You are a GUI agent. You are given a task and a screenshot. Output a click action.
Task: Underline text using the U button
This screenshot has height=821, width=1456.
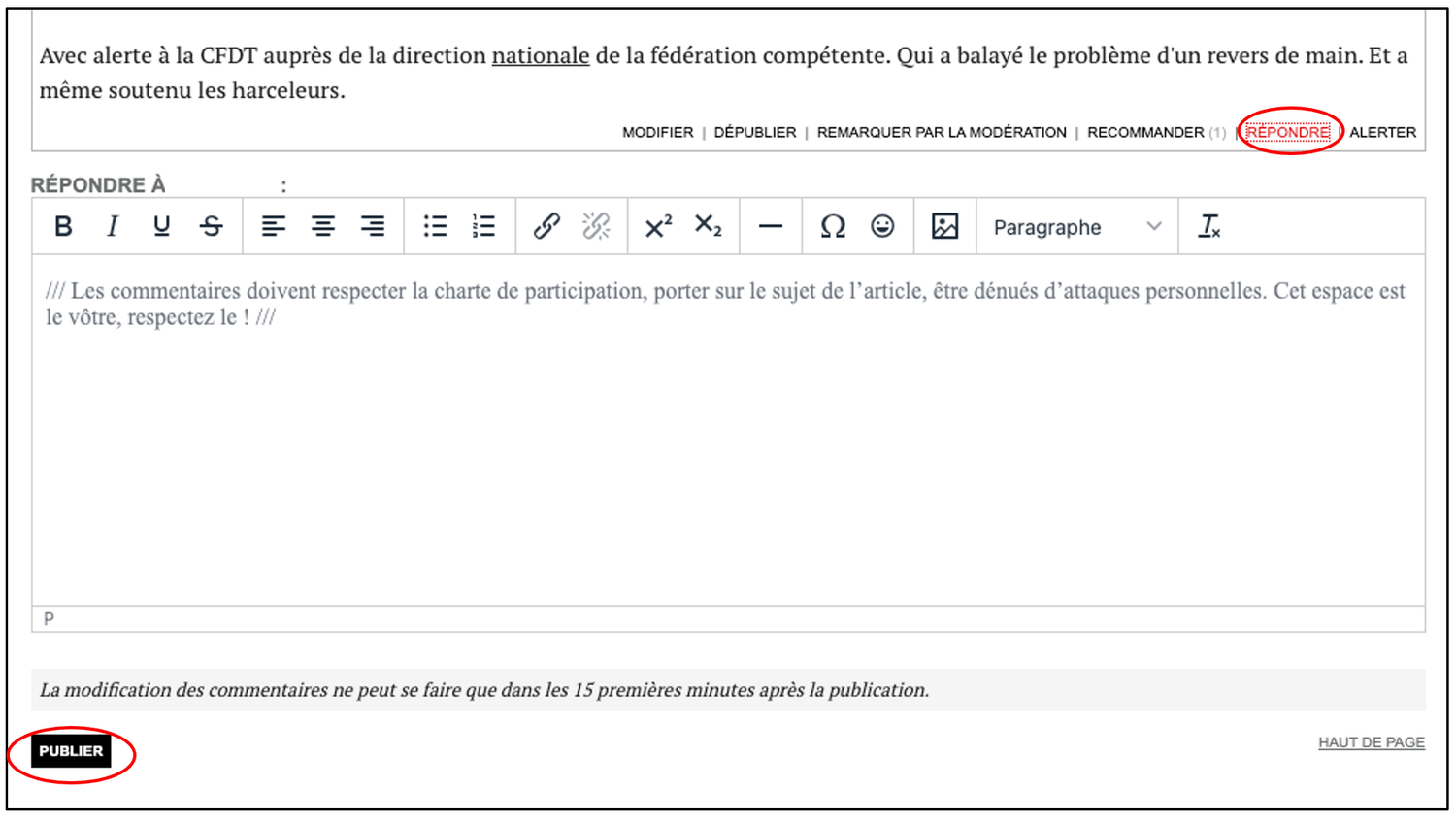click(x=161, y=227)
